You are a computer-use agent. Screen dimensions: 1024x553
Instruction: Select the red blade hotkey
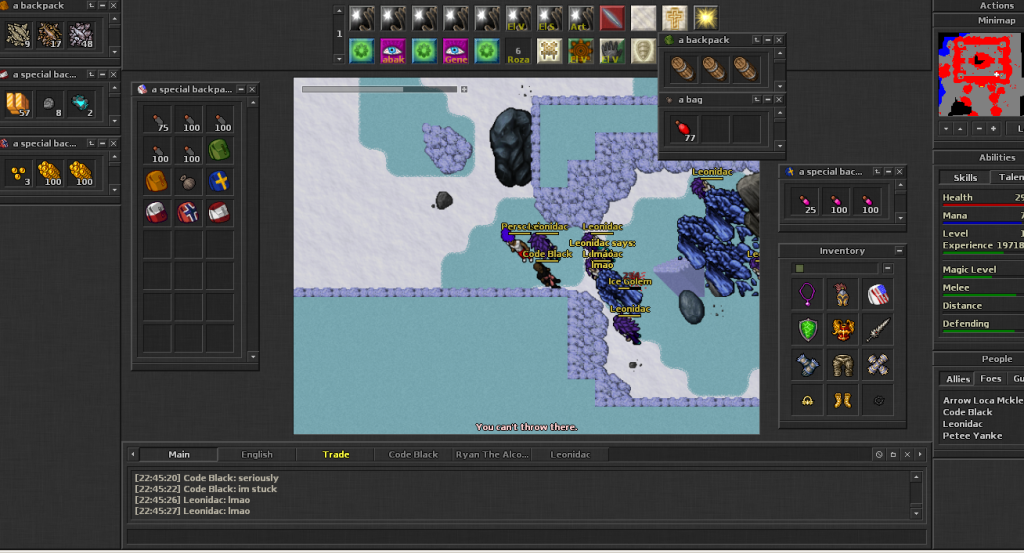[612, 18]
